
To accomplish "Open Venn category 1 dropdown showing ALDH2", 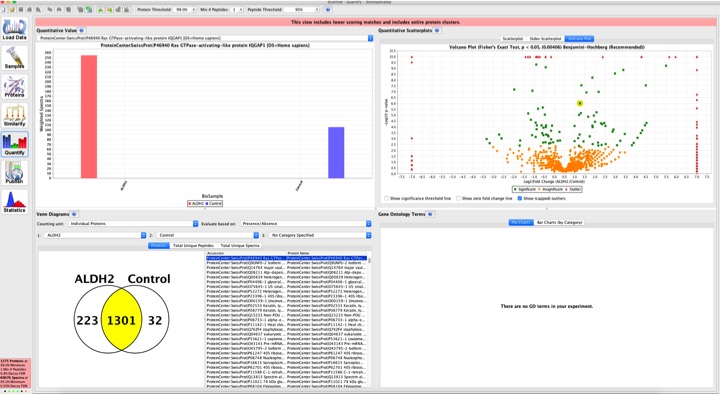I will pyautogui.click(x=96, y=235).
